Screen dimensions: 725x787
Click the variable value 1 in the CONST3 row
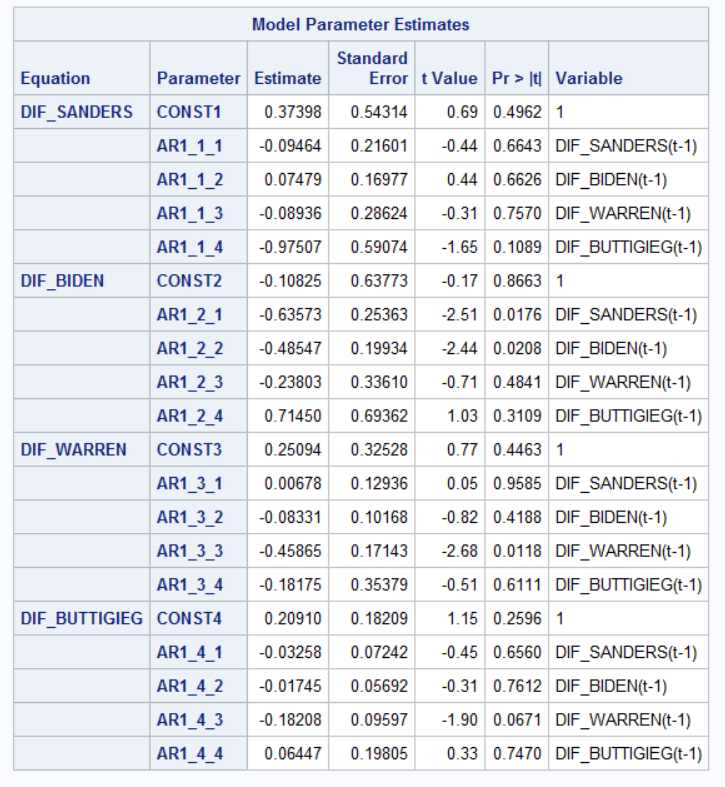tap(560, 450)
